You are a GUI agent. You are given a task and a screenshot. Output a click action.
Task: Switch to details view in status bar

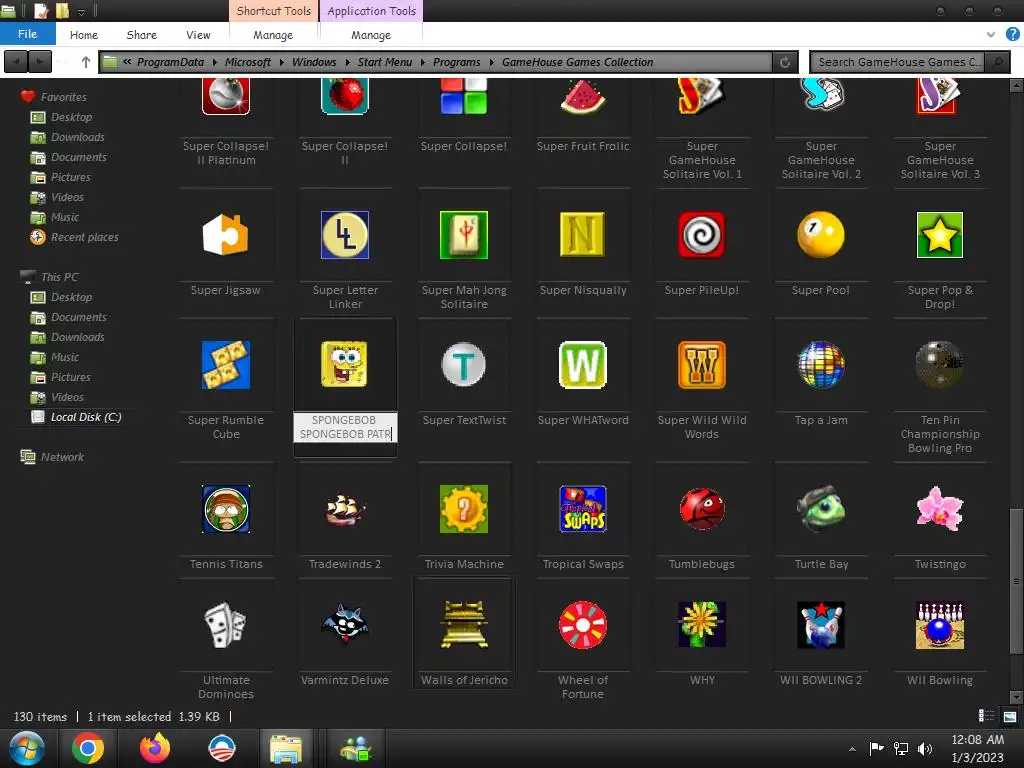click(985, 716)
